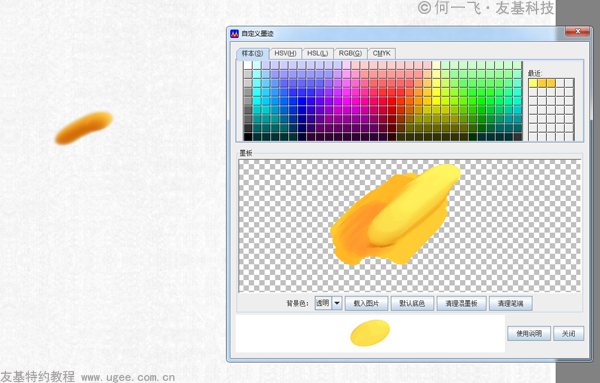Click the 透明 background color field
600x383 pixels.
point(323,303)
